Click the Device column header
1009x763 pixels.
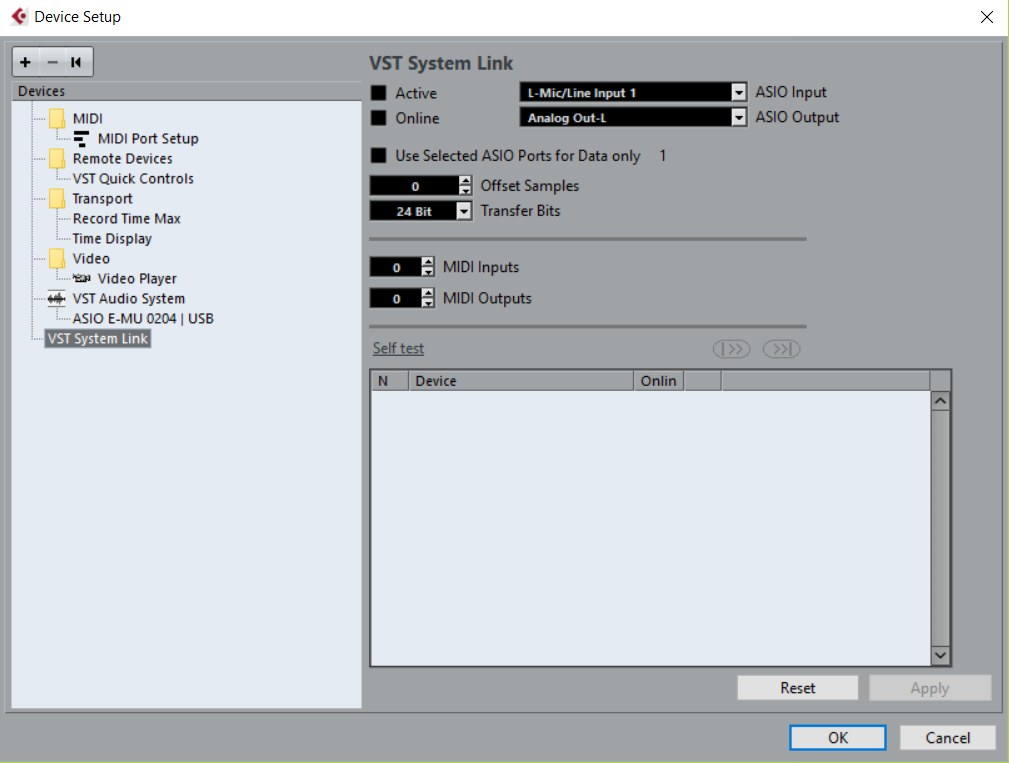click(521, 381)
